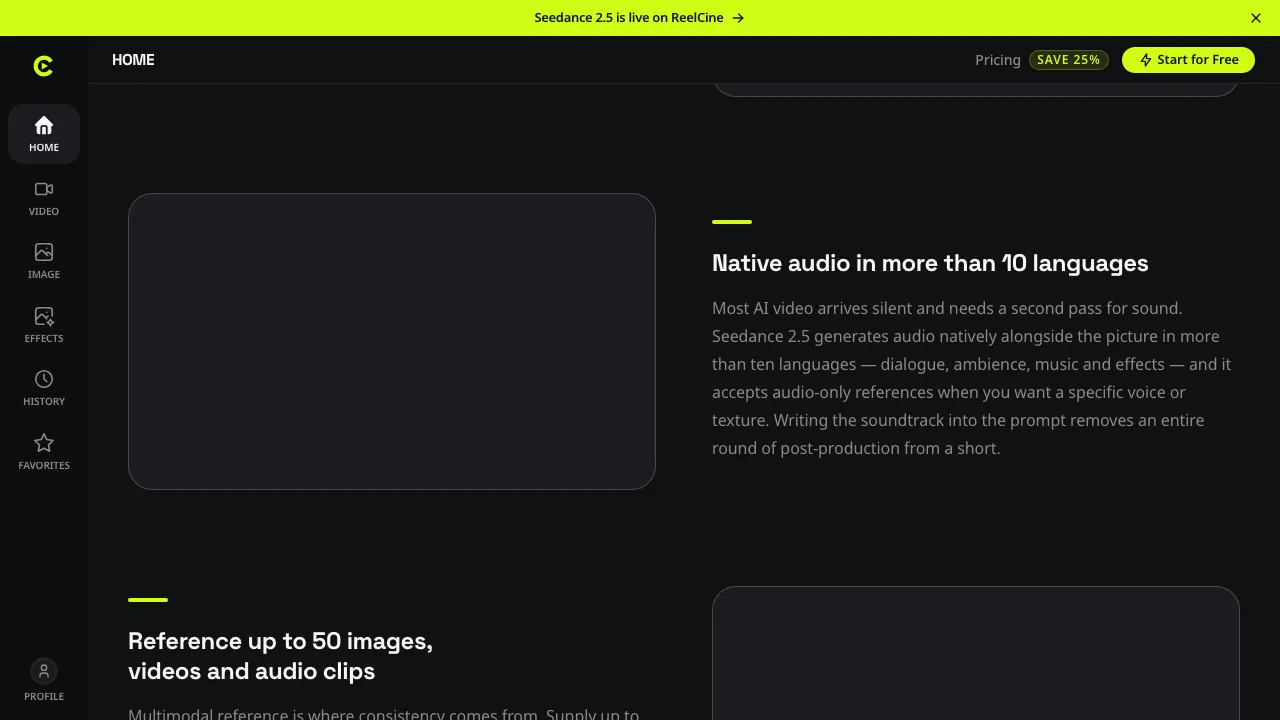Click the HOME page title

133,60
